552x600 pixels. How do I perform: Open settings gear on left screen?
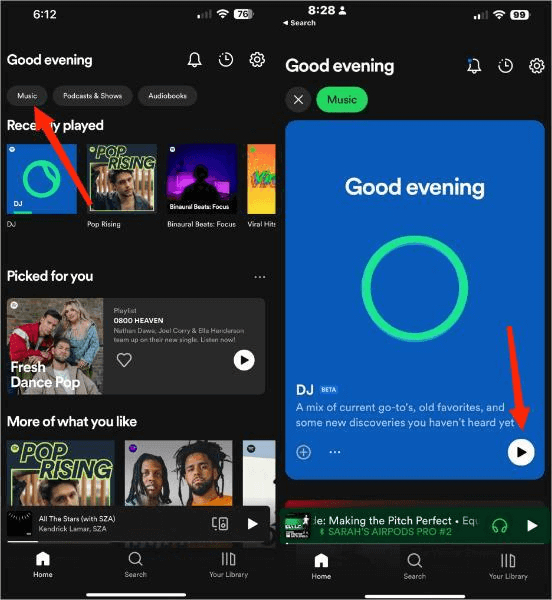click(257, 60)
